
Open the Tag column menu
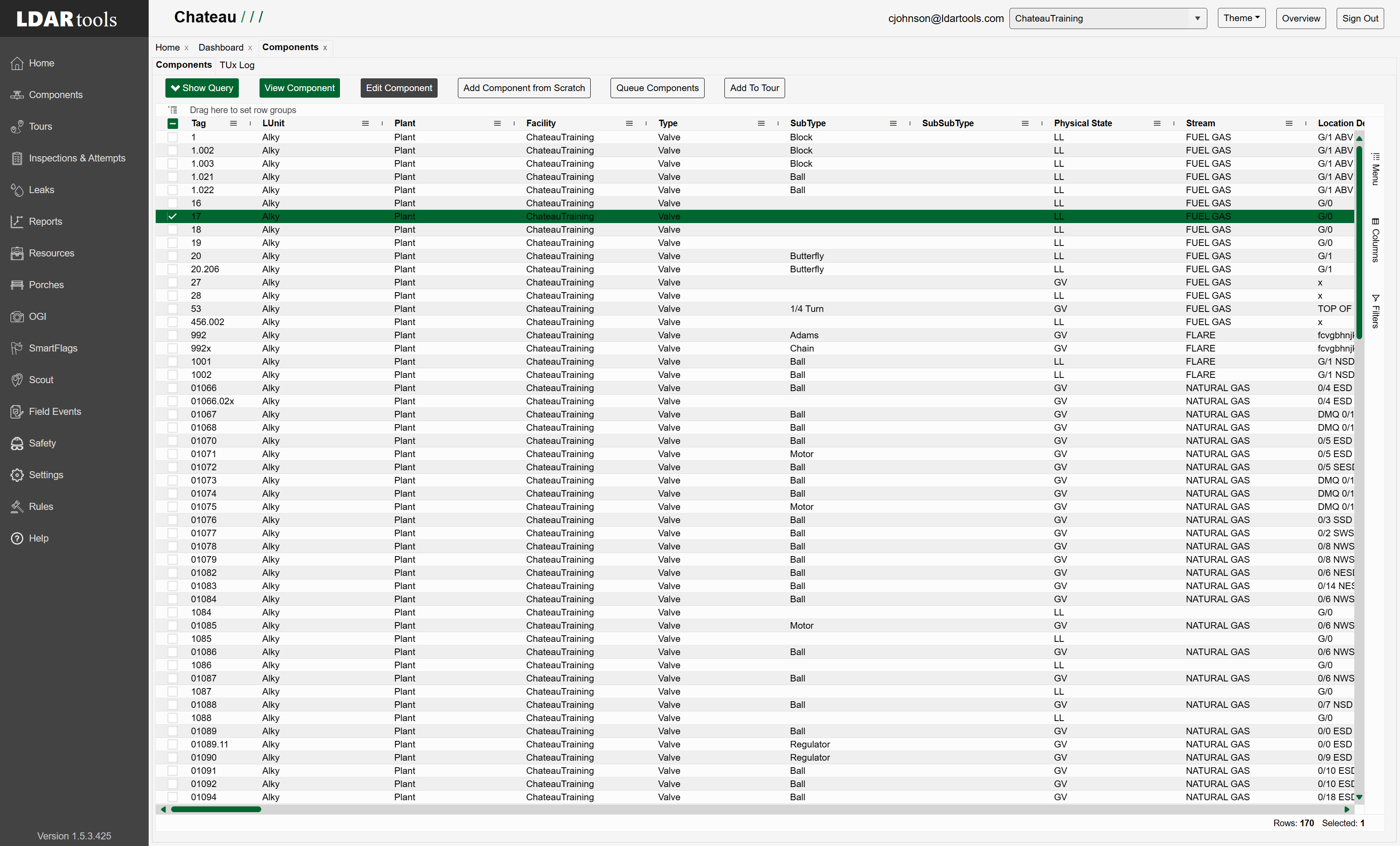(x=234, y=123)
